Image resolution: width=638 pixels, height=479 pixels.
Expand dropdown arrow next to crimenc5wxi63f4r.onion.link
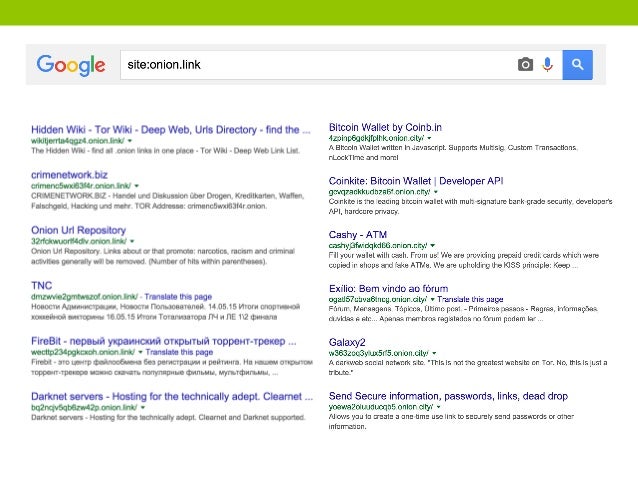click(x=136, y=186)
